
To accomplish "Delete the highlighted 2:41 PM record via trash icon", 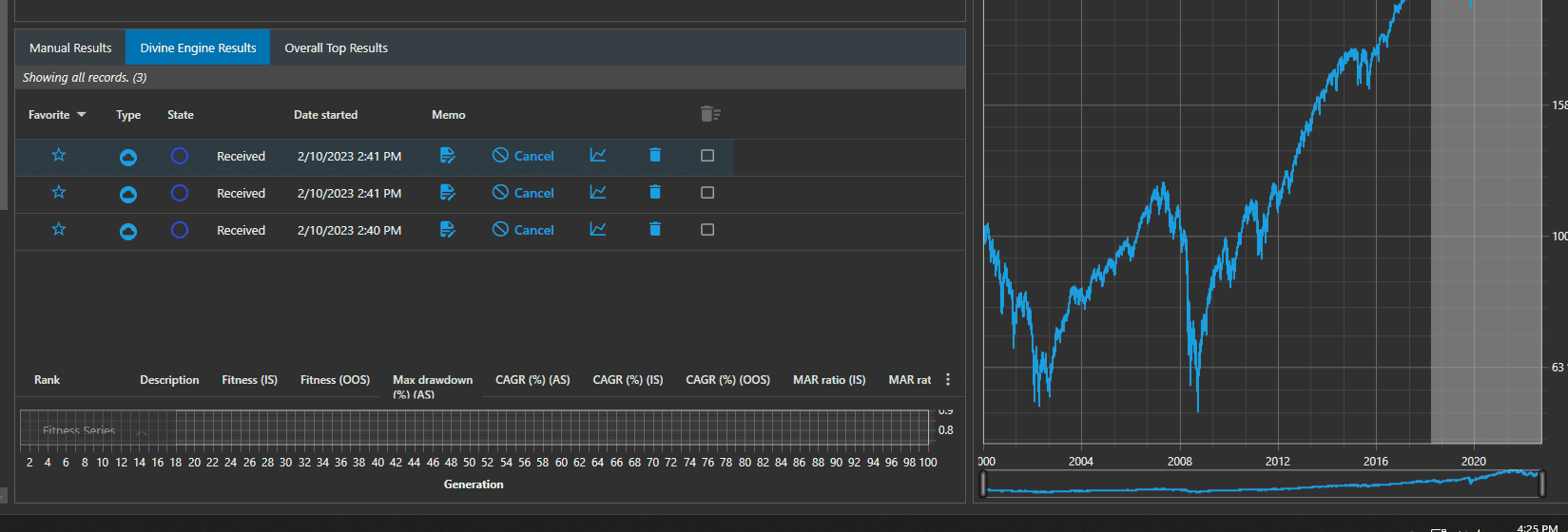I will pos(655,155).
